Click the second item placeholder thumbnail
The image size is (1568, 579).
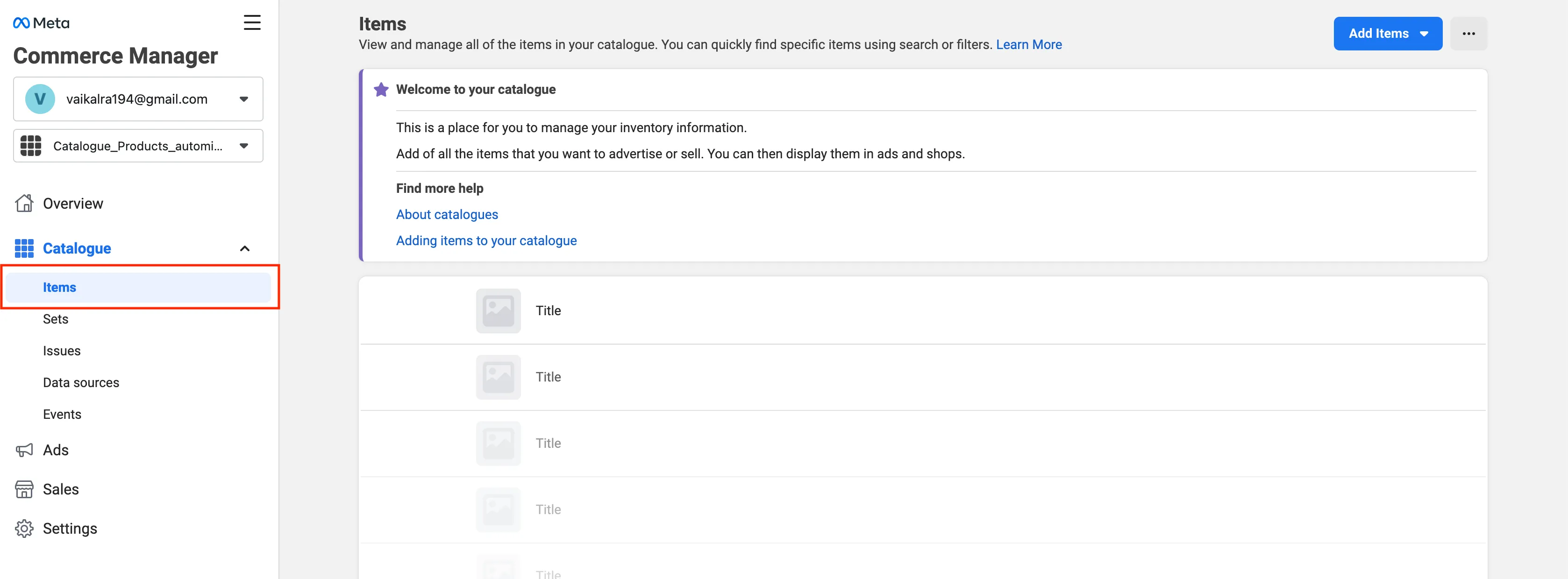coord(499,377)
